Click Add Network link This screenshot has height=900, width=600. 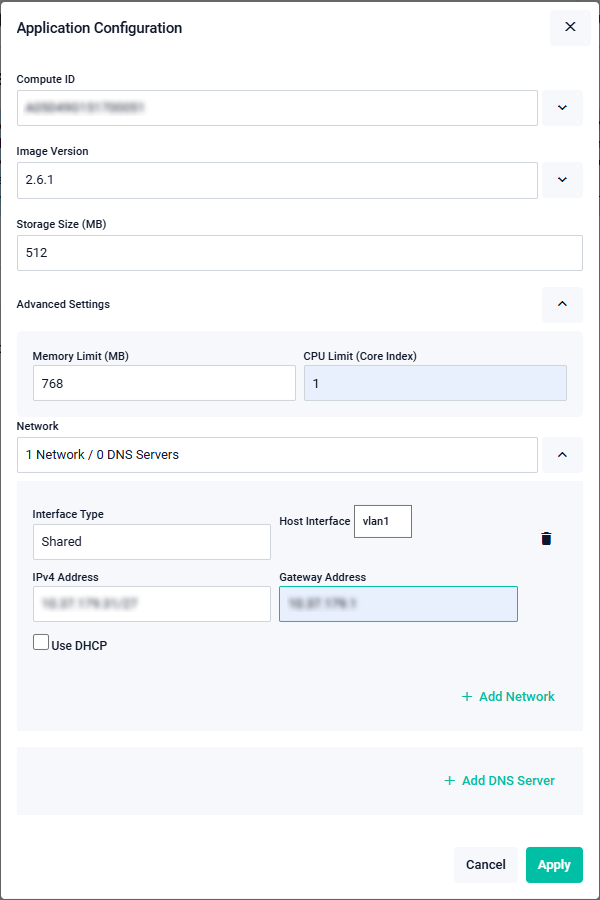point(508,696)
